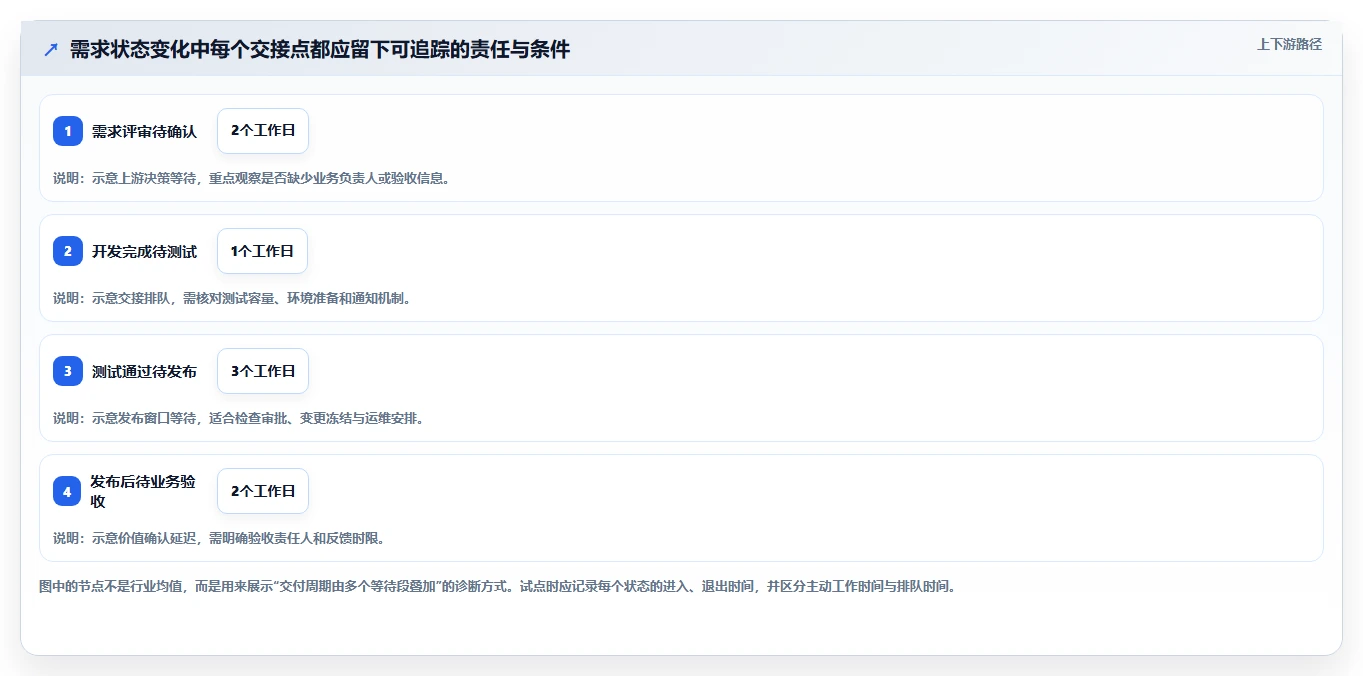Click the "3个工作日" chip for 测试通过待发布

point(263,371)
